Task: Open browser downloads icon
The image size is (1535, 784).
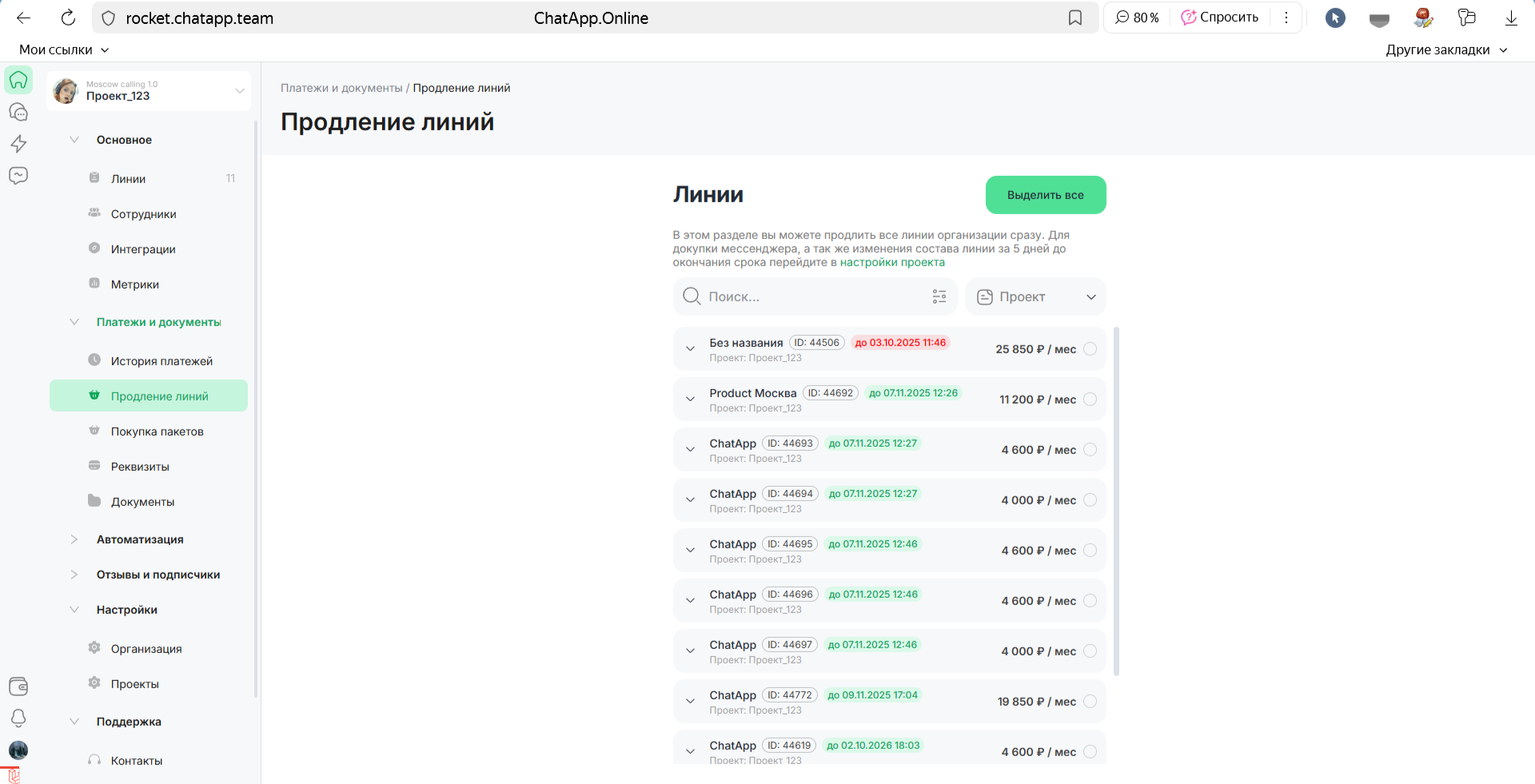Action: tap(1511, 18)
